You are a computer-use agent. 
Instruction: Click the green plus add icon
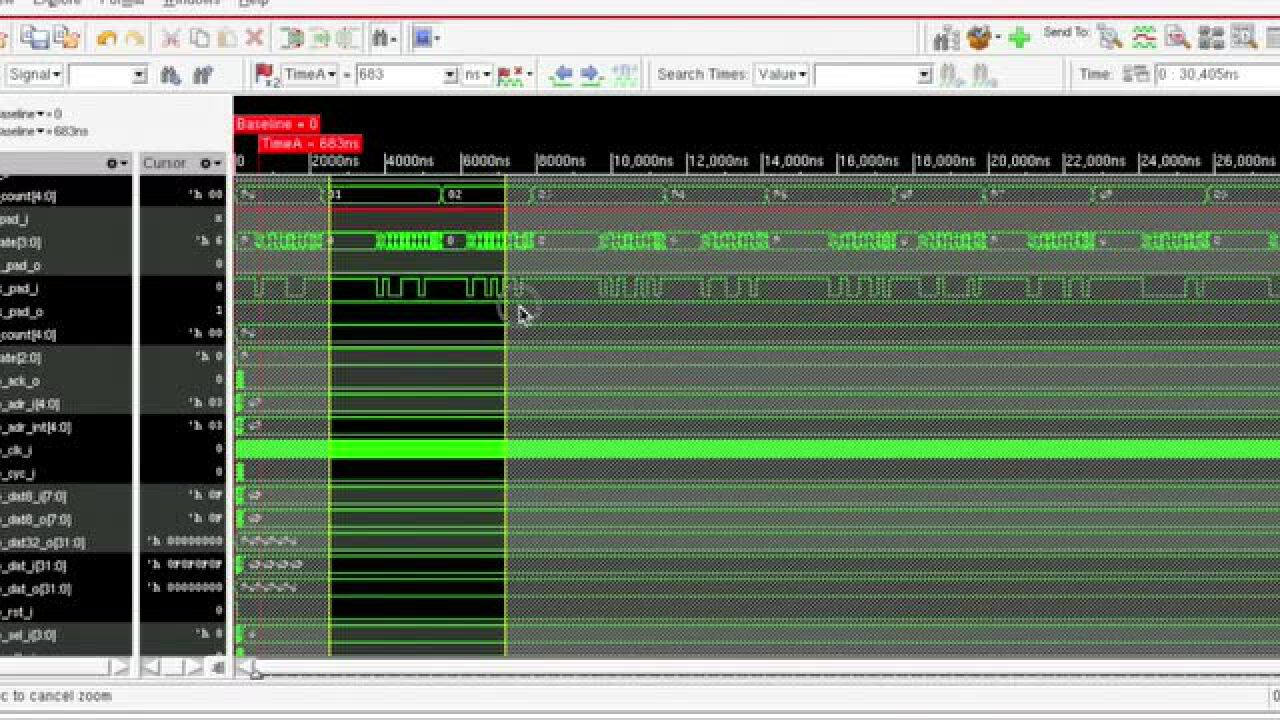point(1019,39)
